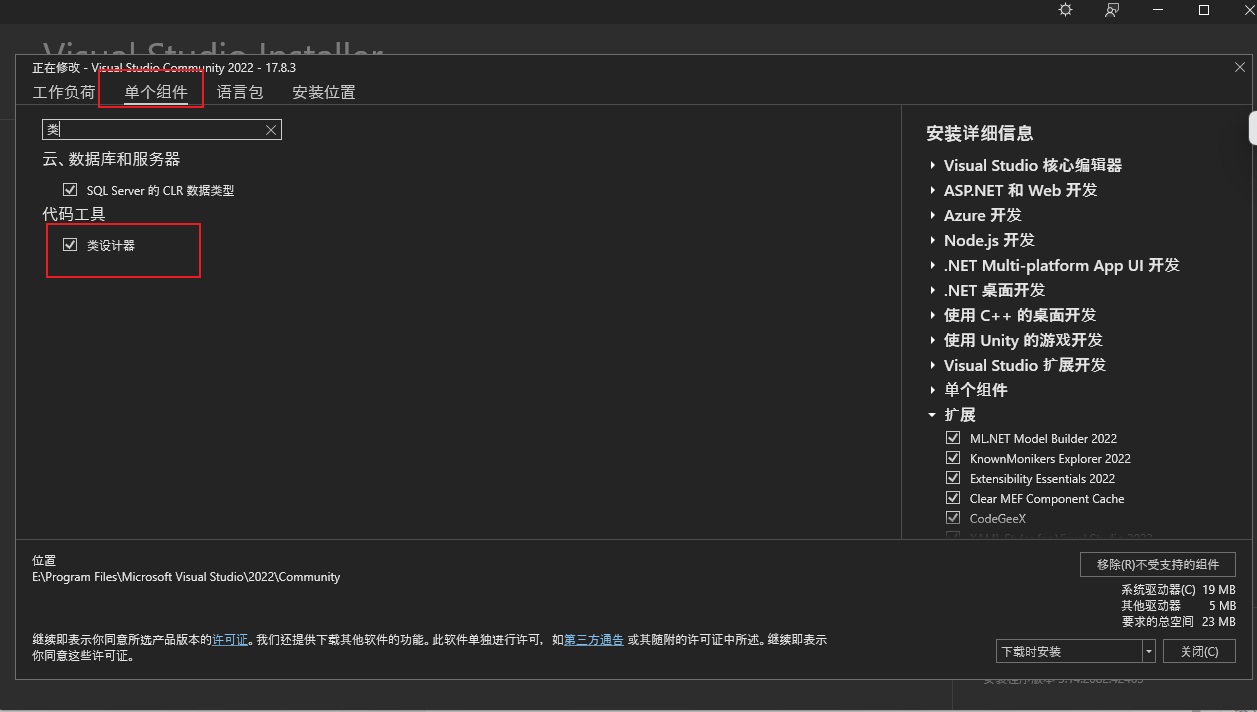The width and height of the screenshot is (1257, 712).
Task: Click 系统驱动器(C) 19 MB entry
Action: [1178, 590]
